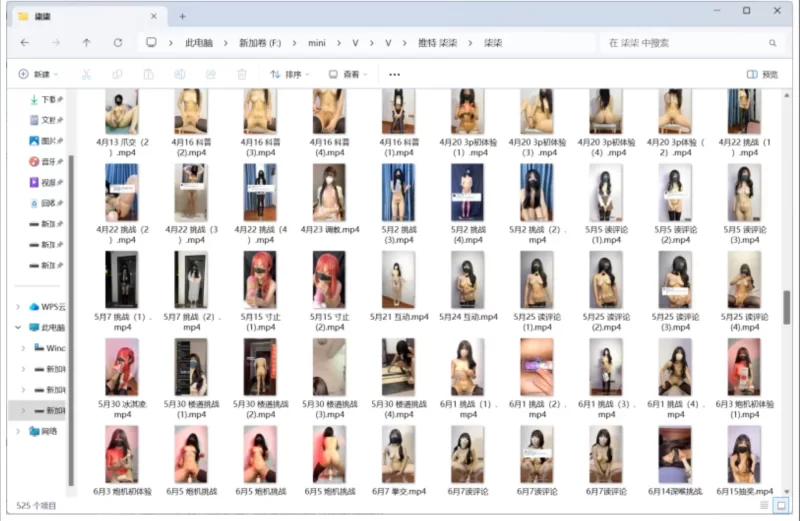Collapse the 此电脑 tree node

point(18,327)
